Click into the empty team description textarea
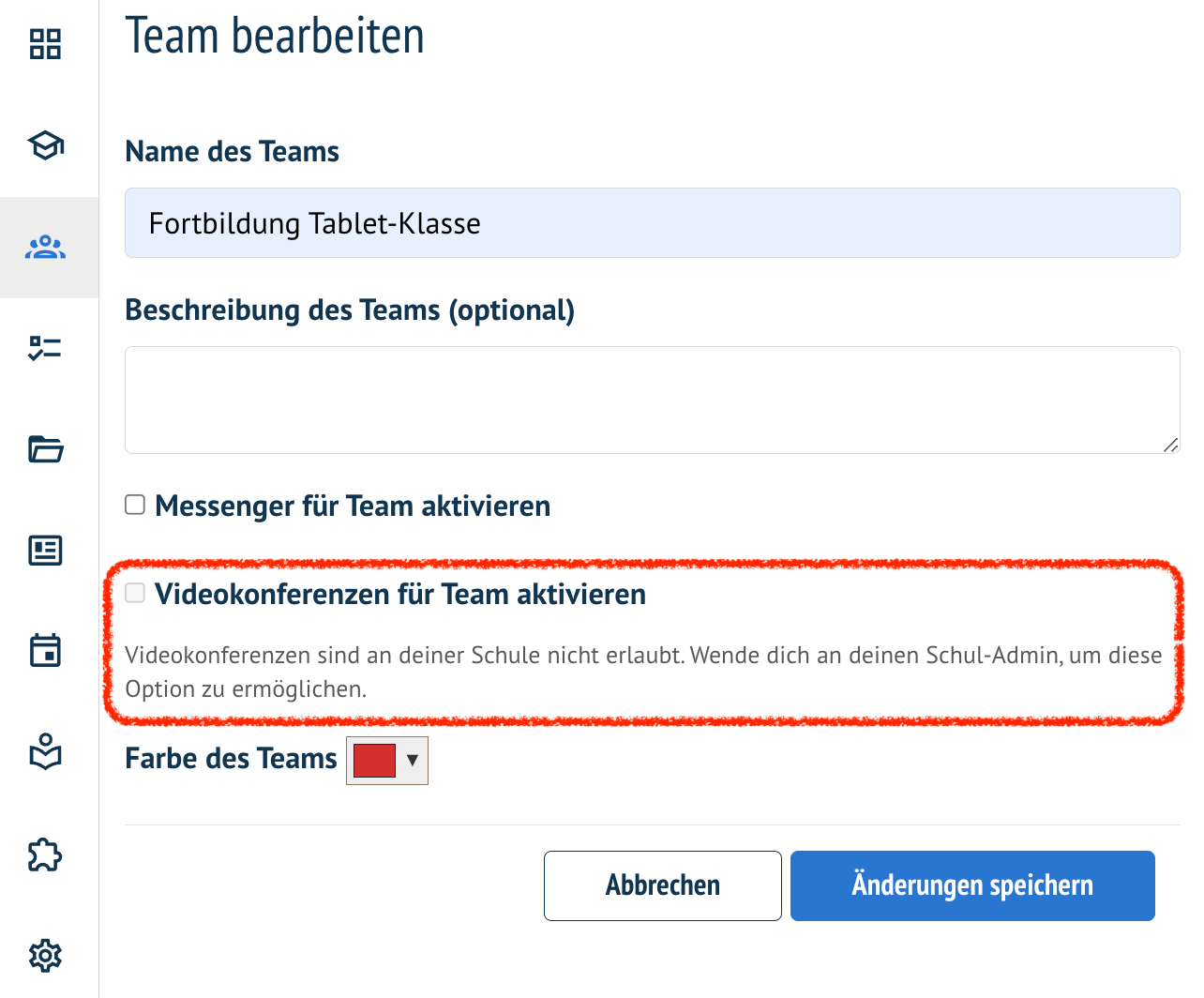The width and height of the screenshot is (1204, 998). tap(652, 400)
